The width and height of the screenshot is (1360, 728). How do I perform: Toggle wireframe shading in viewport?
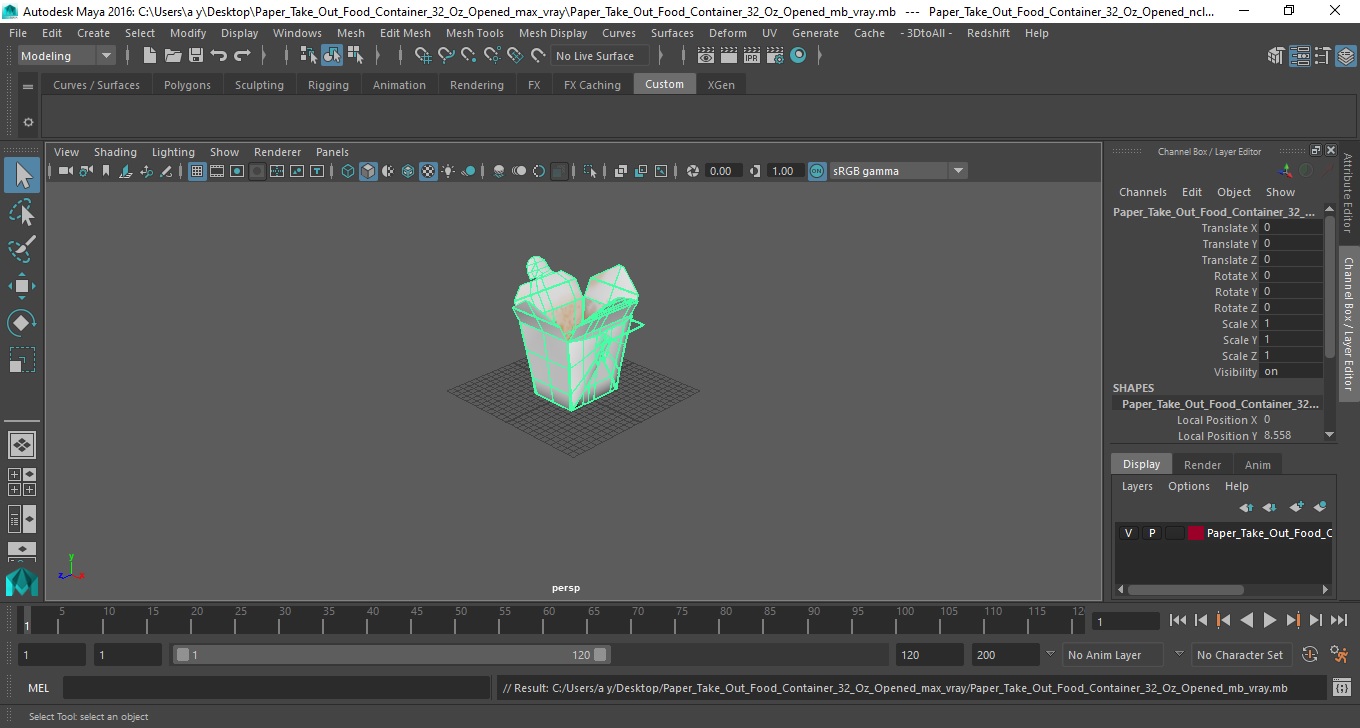(x=348, y=171)
